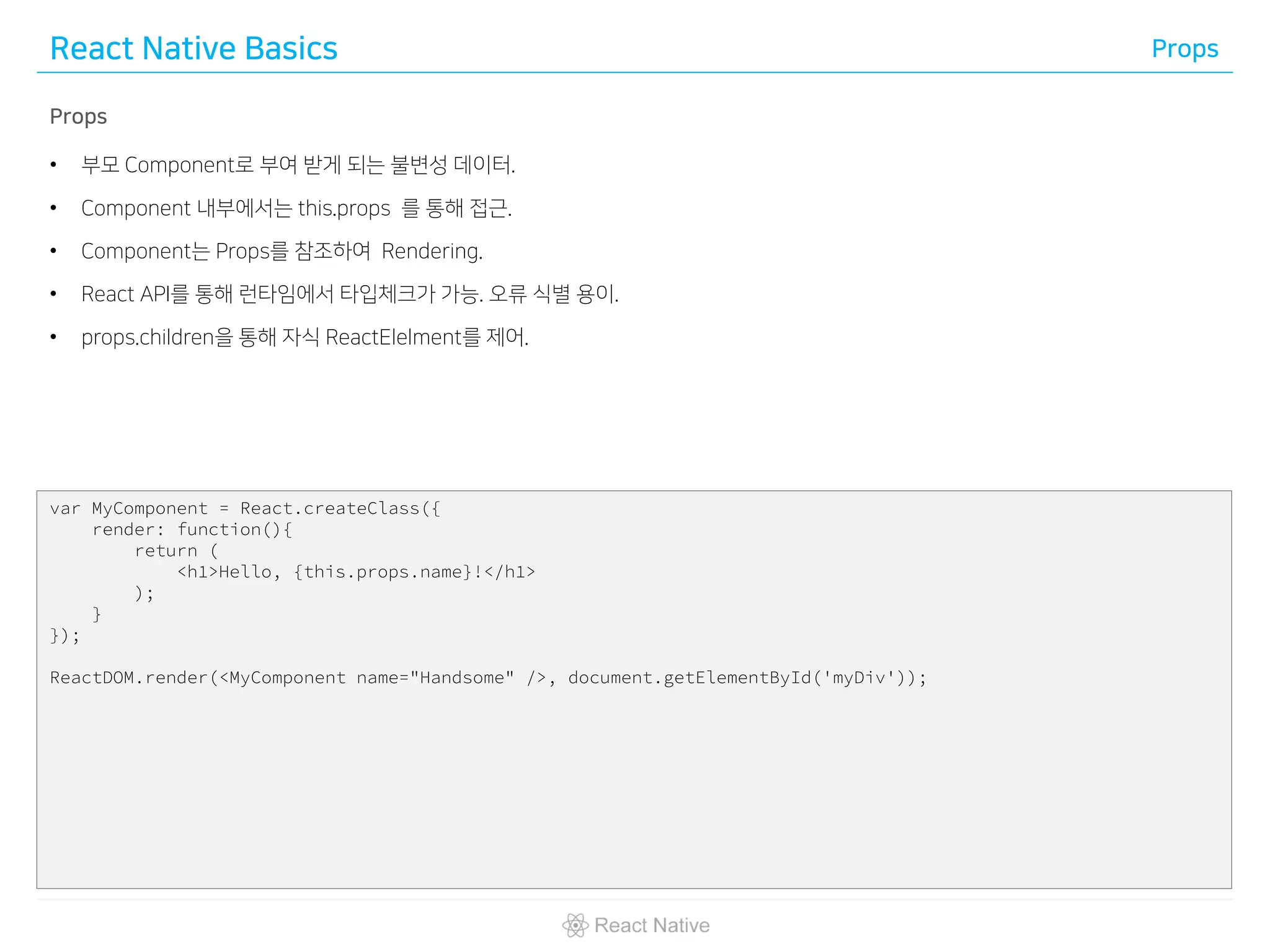Select bullet 'Component는 Props를 참조하여 Rendering.'
The width and height of the screenshot is (1270, 952).
coord(282,251)
